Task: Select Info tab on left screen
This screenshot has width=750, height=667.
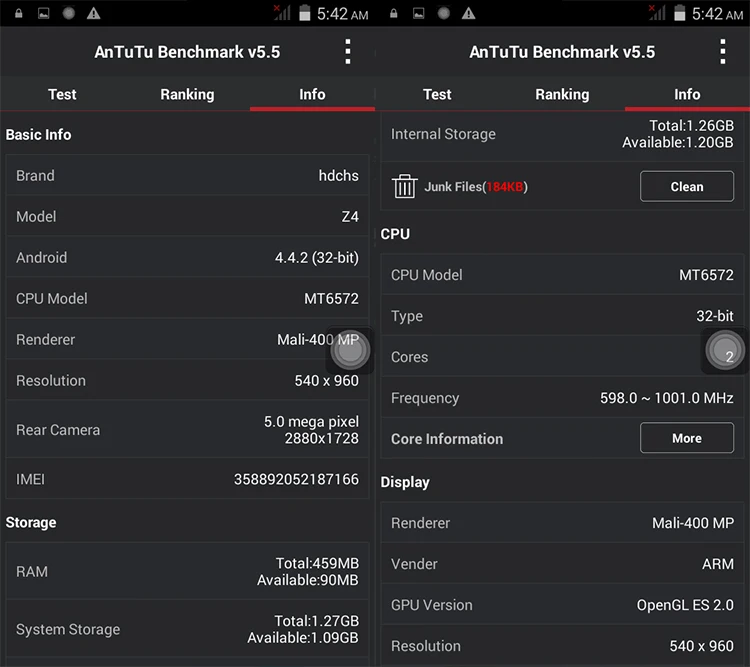Action: point(312,94)
